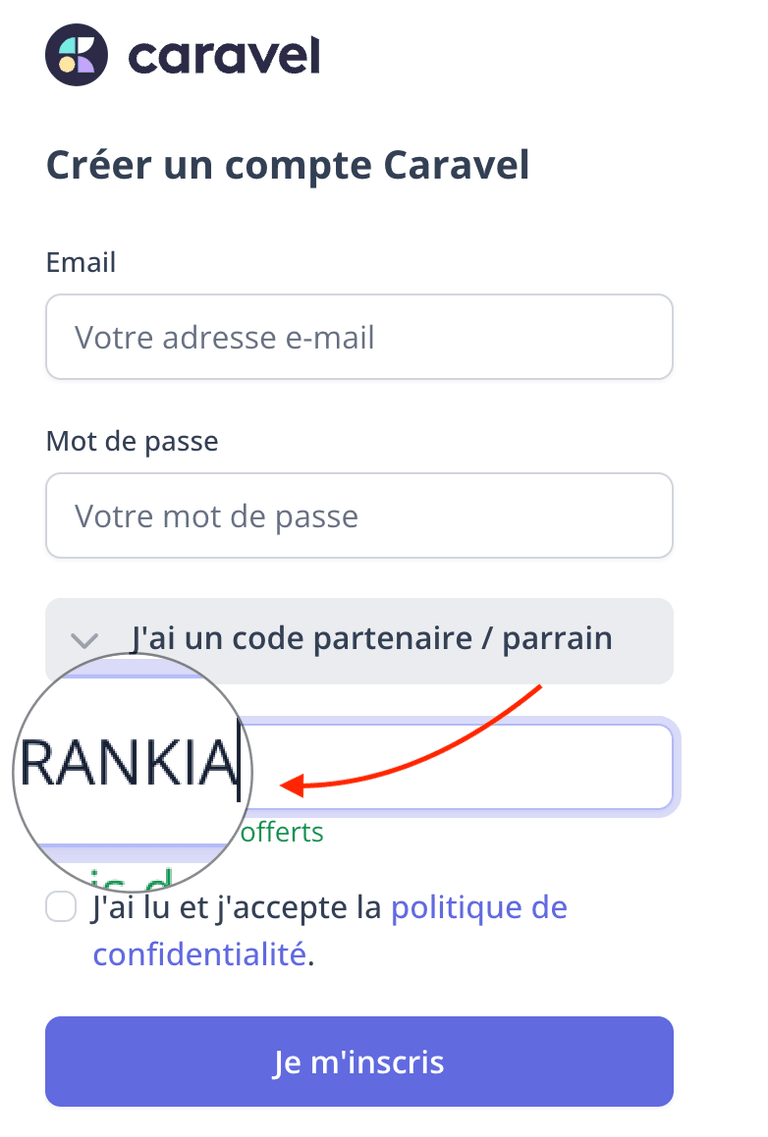The width and height of the screenshot is (768, 1137).
Task: Click the chevron on the partner code section
Action: tap(85, 641)
